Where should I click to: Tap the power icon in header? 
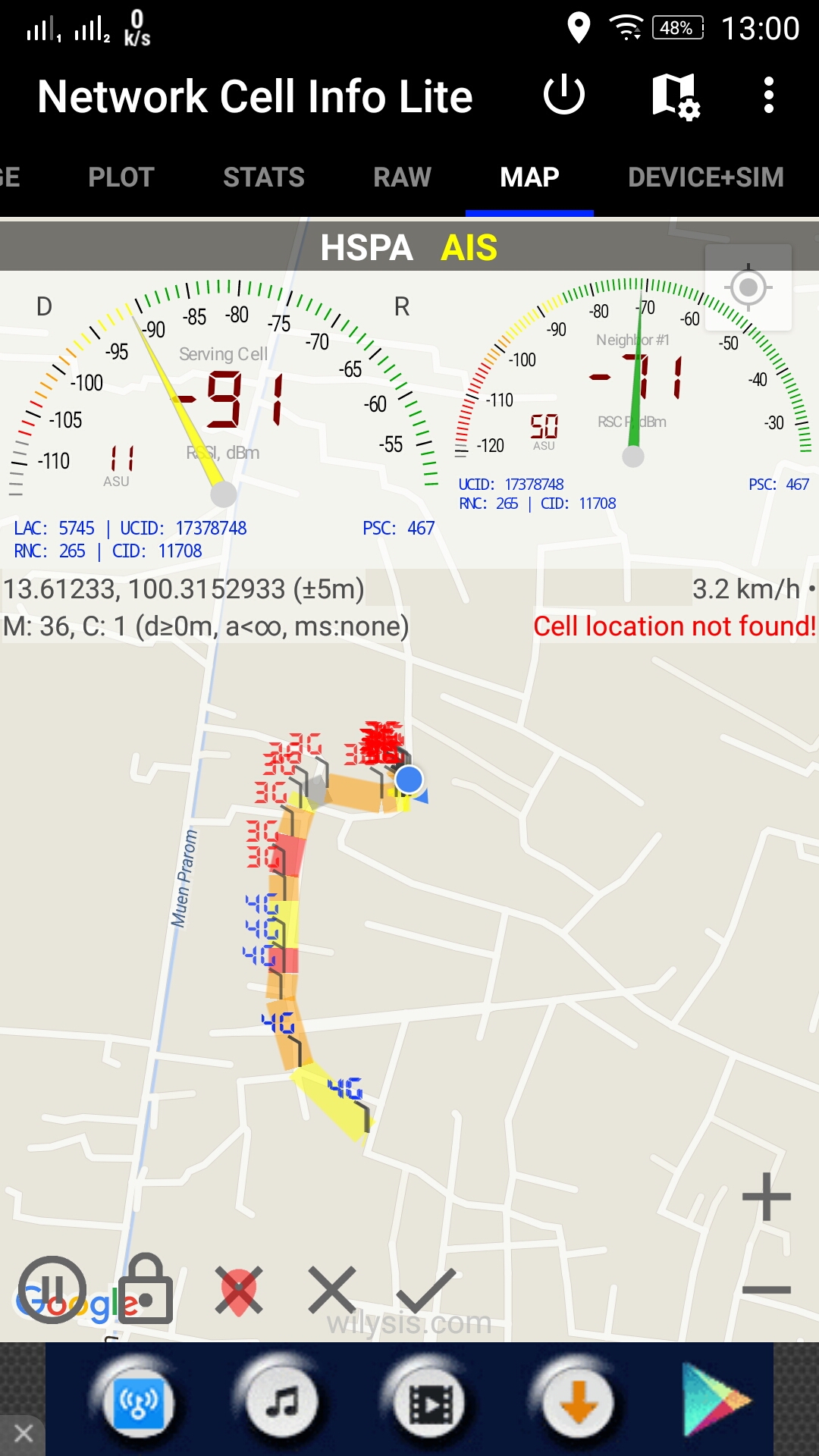click(564, 96)
